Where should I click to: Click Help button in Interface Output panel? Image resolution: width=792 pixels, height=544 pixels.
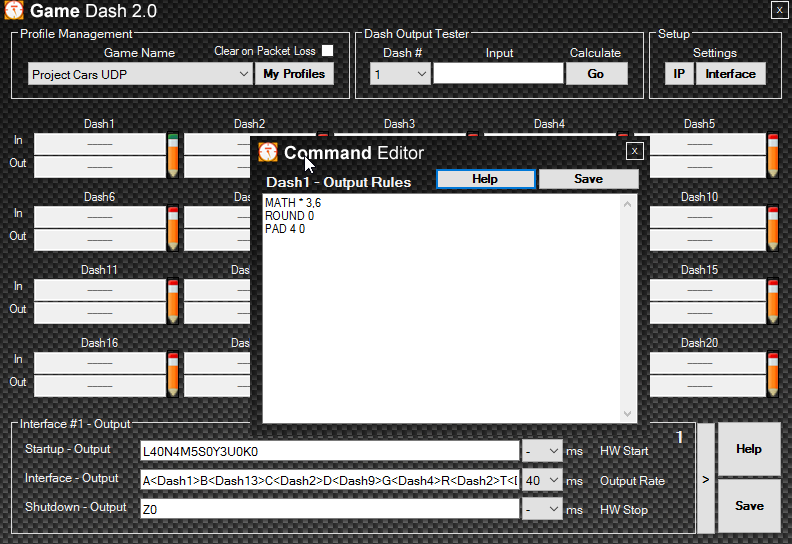[749, 449]
